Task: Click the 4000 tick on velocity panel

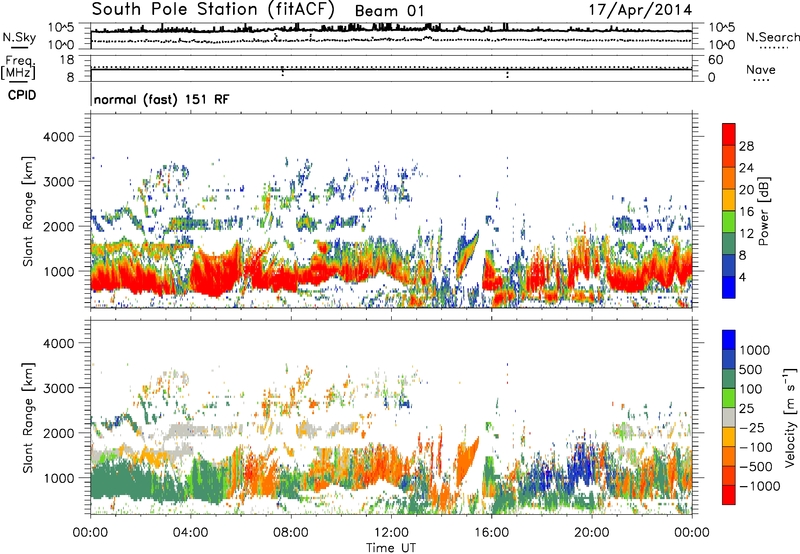Action: [x=58, y=343]
